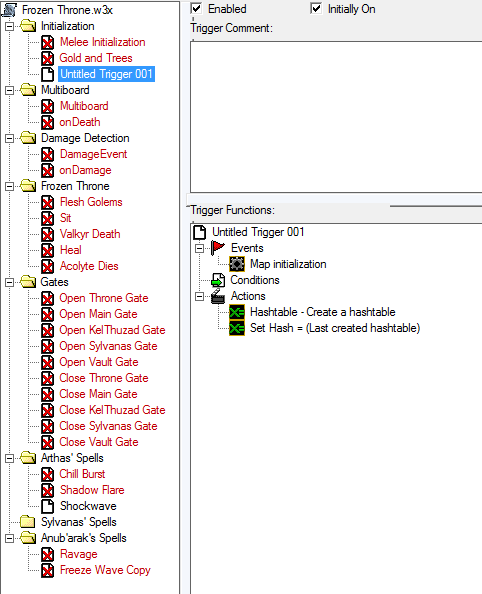Collapse the Actions node in Trigger Functions
The height and width of the screenshot is (594, 482).
(199, 297)
